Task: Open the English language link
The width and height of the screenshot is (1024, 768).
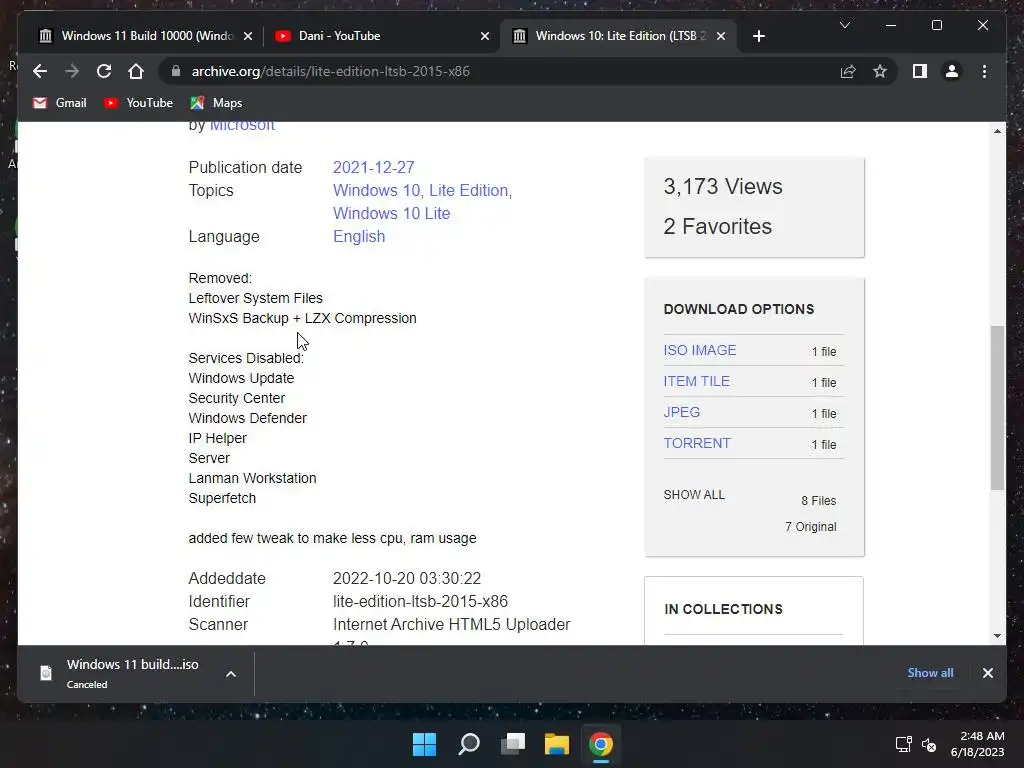Action: click(359, 236)
